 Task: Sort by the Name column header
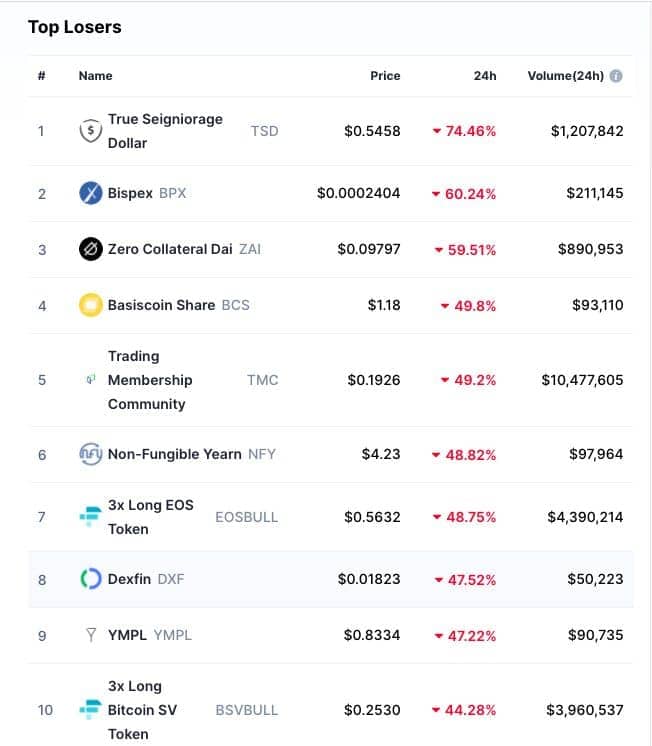pyautogui.click(x=95, y=76)
